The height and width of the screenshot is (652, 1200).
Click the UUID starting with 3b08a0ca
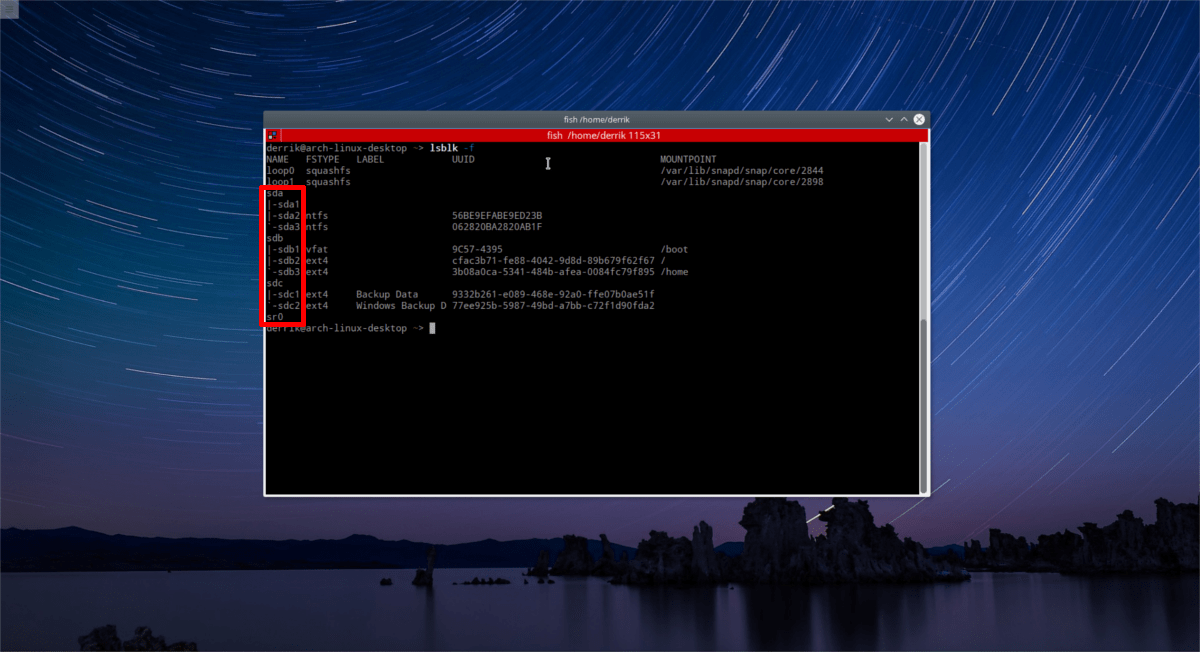(x=553, y=272)
